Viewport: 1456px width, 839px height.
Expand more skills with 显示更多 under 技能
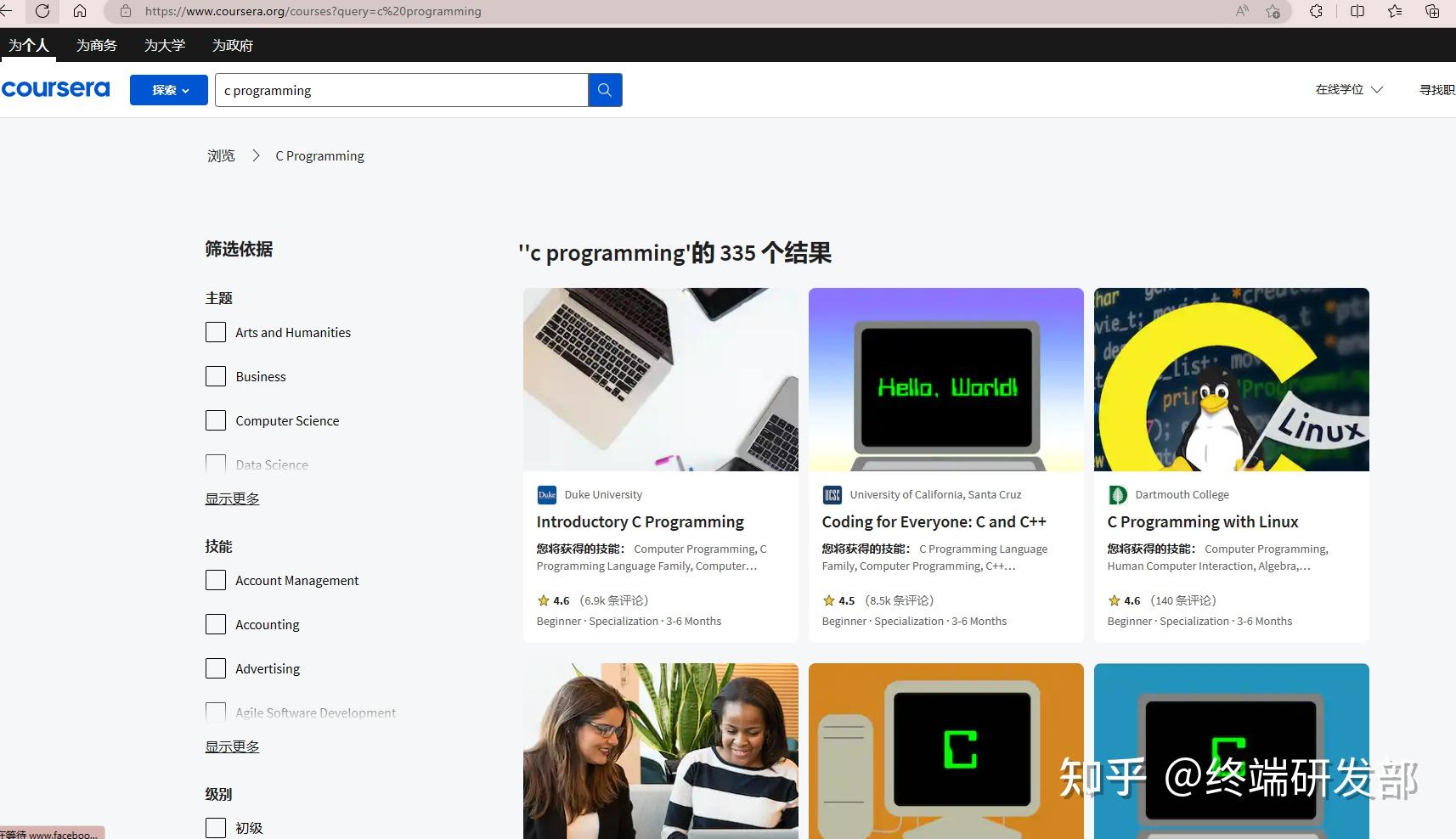(232, 746)
